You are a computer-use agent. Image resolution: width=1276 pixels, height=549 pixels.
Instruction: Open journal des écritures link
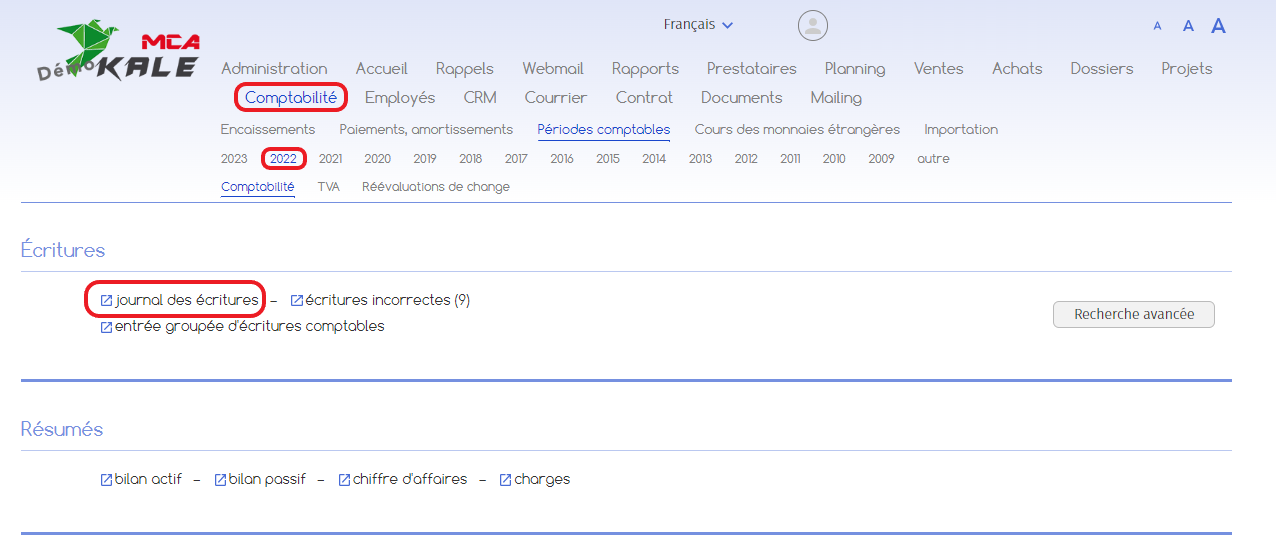[x=186, y=300]
